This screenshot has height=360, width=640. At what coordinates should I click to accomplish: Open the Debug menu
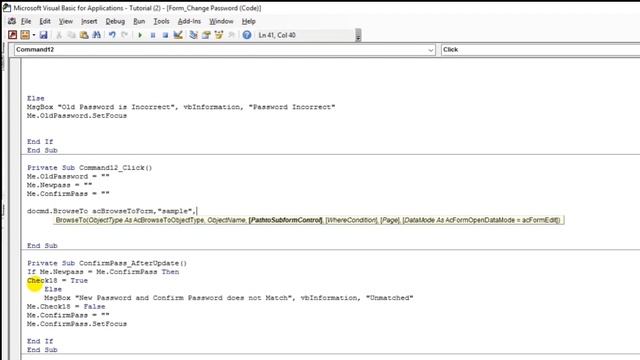point(115,21)
